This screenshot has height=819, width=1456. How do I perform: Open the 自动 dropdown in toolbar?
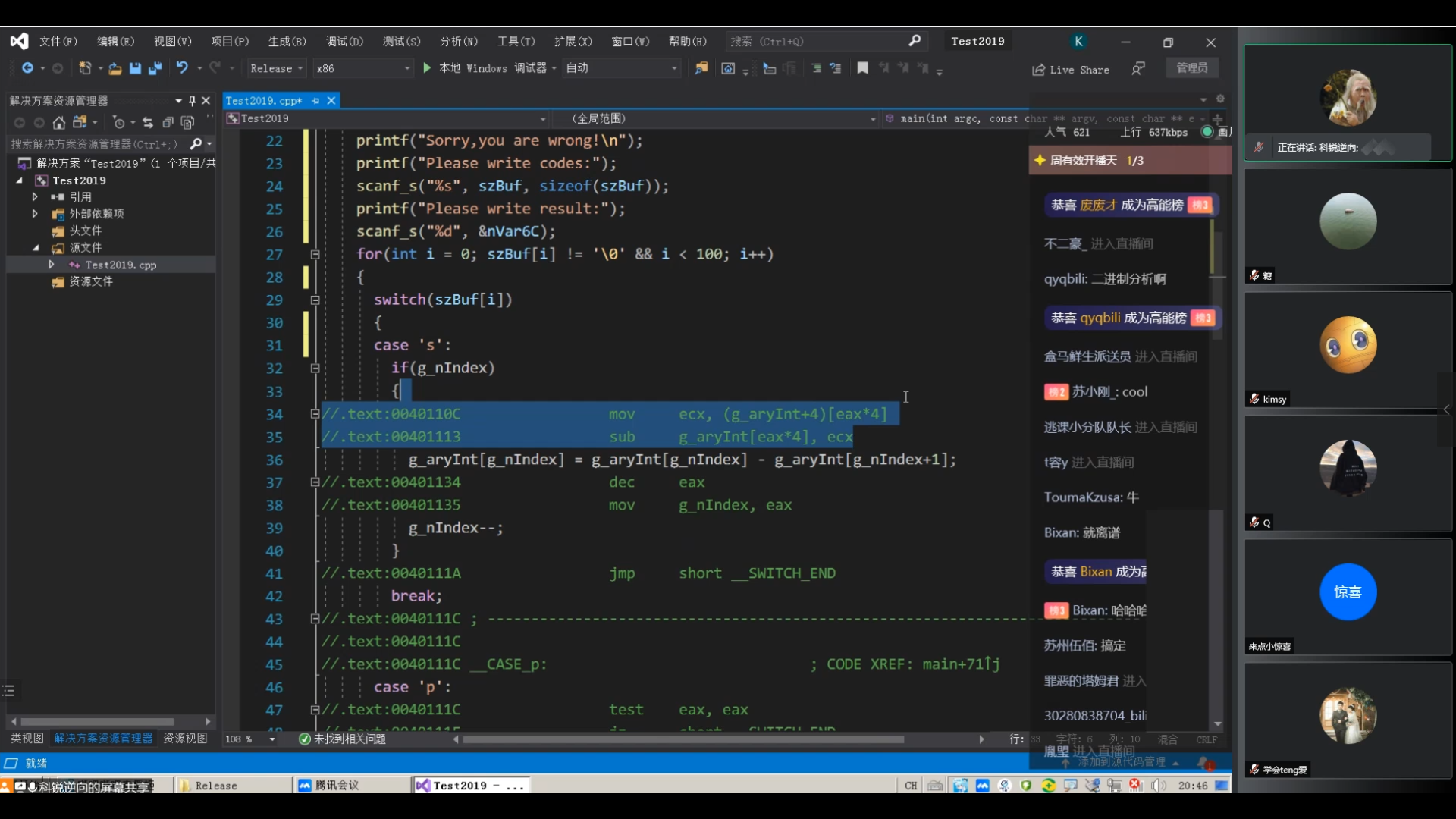(x=621, y=68)
